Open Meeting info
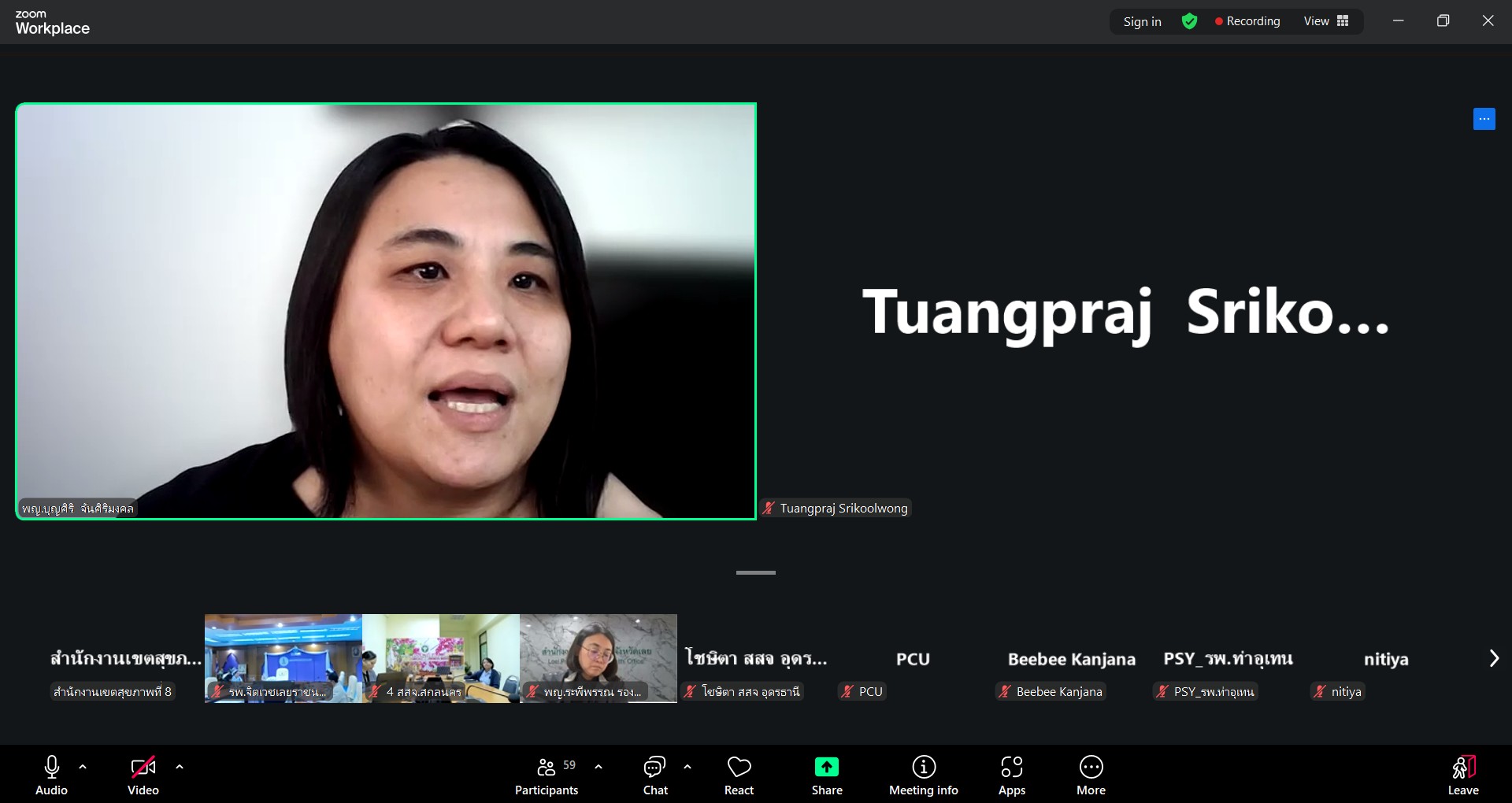The width and height of the screenshot is (1512, 803). (x=923, y=775)
